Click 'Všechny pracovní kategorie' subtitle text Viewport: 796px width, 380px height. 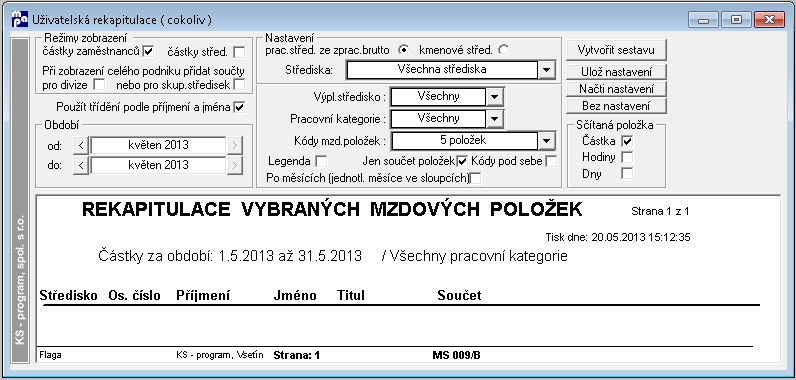coord(478,256)
